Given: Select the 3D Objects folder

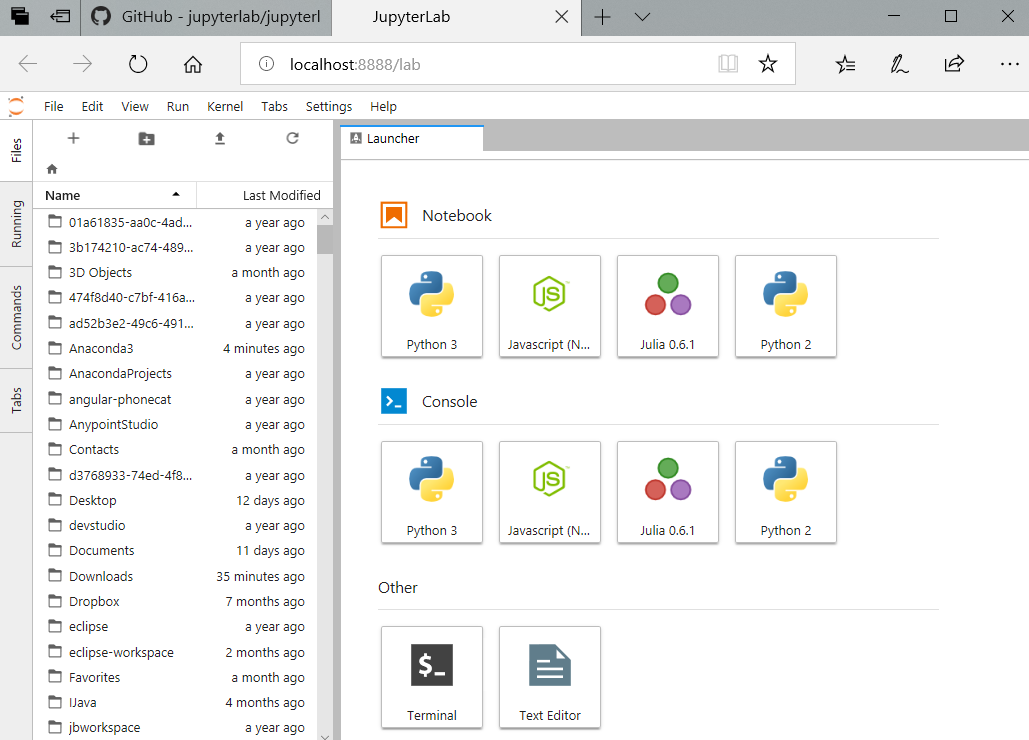Looking at the screenshot, I should click(x=177, y=272).
